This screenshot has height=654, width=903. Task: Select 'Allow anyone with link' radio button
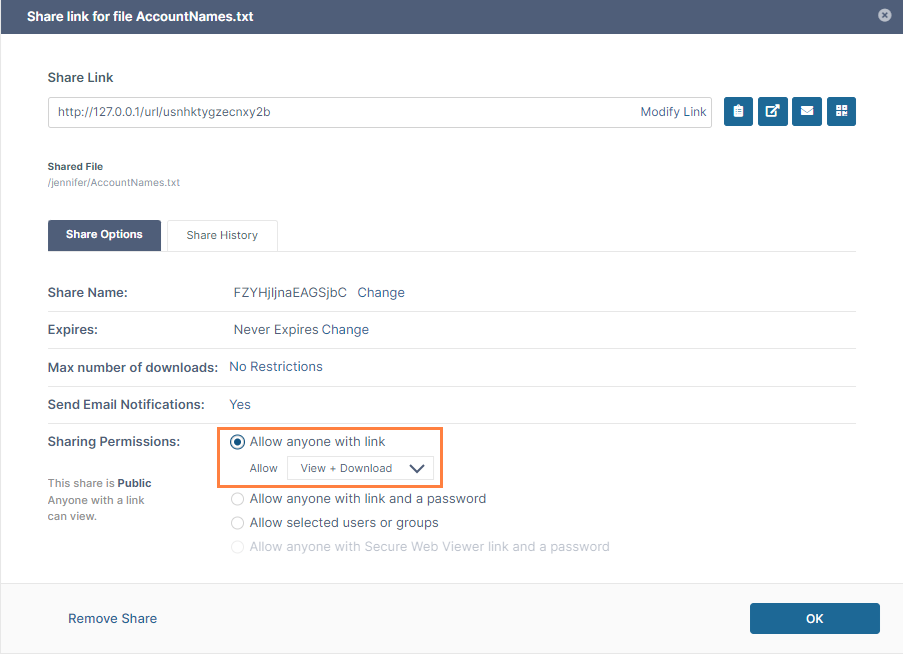[238, 442]
